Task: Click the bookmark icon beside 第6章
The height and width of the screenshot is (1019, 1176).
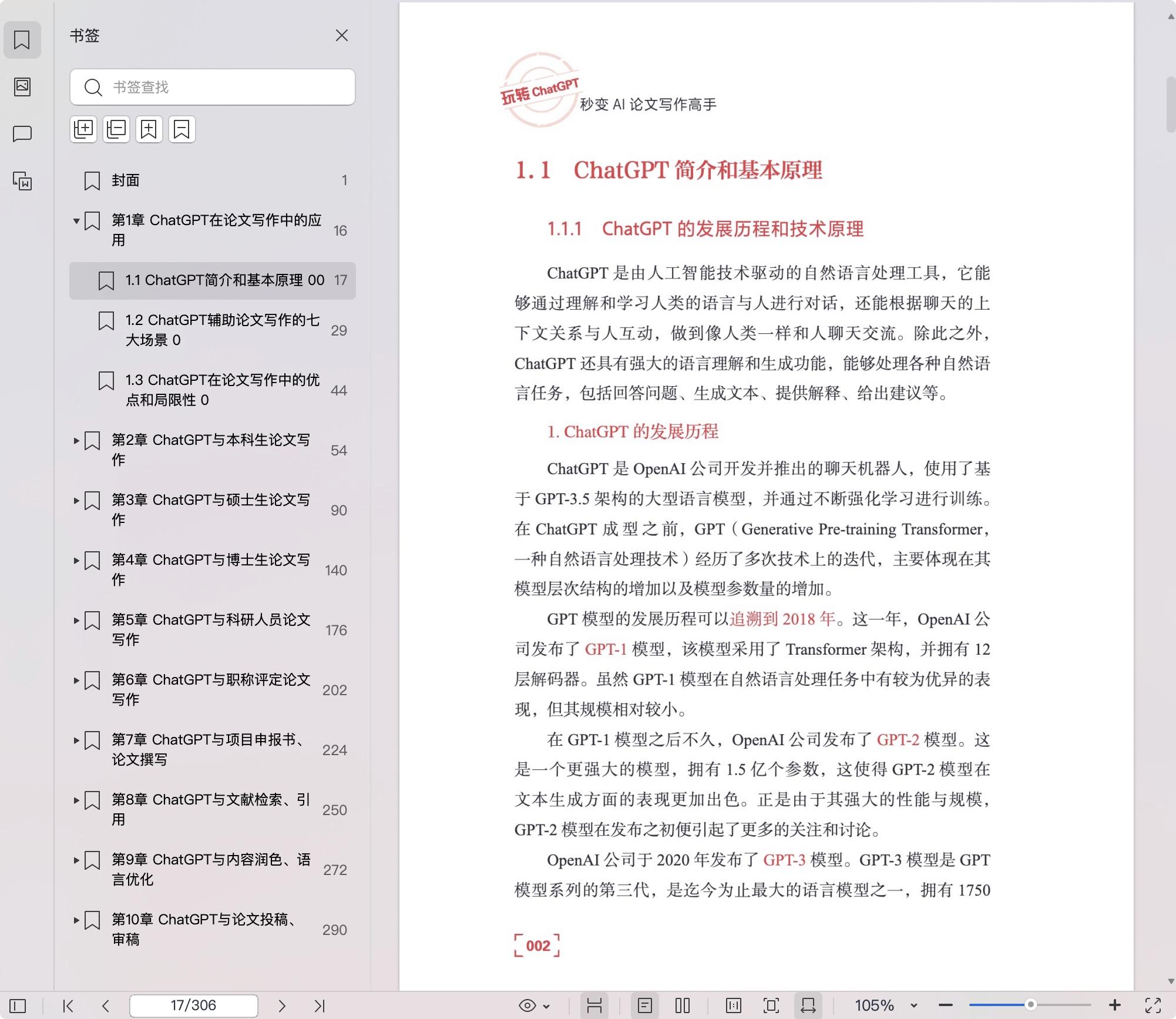Action: click(x=92, y=681)
